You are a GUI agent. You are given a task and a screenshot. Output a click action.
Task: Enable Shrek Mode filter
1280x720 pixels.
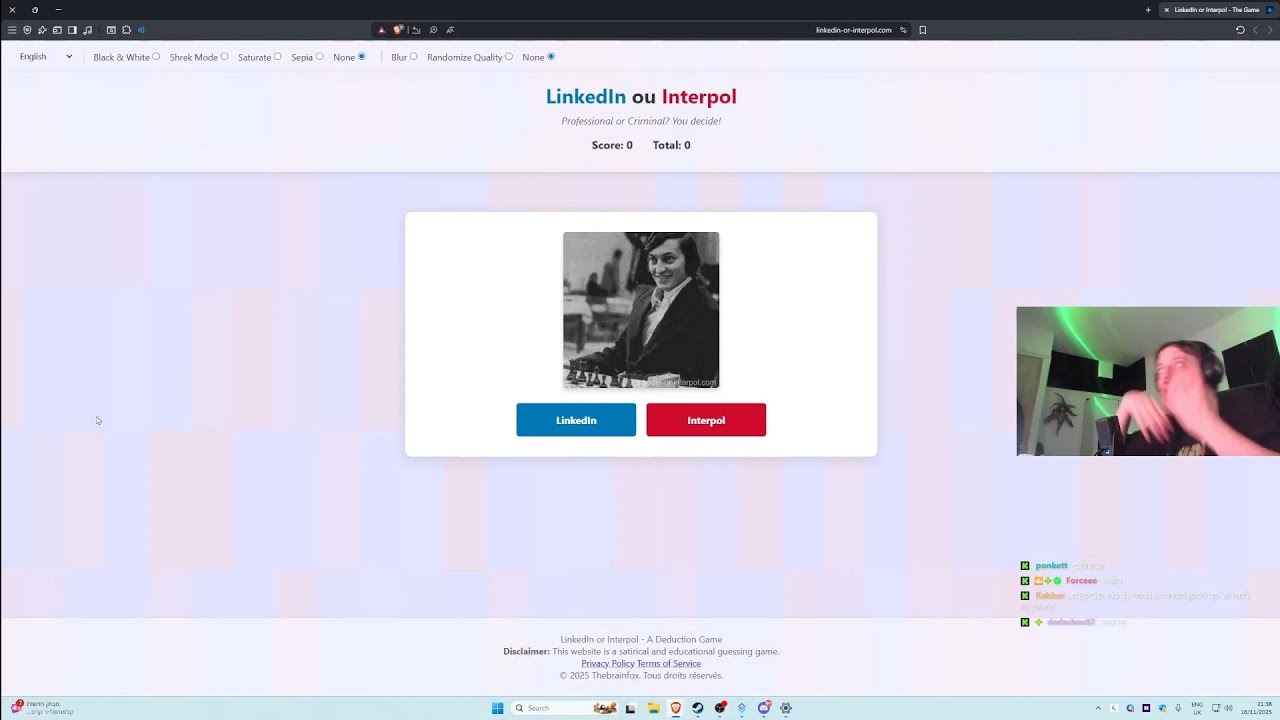pyautogui.click(x=224, y=57)
